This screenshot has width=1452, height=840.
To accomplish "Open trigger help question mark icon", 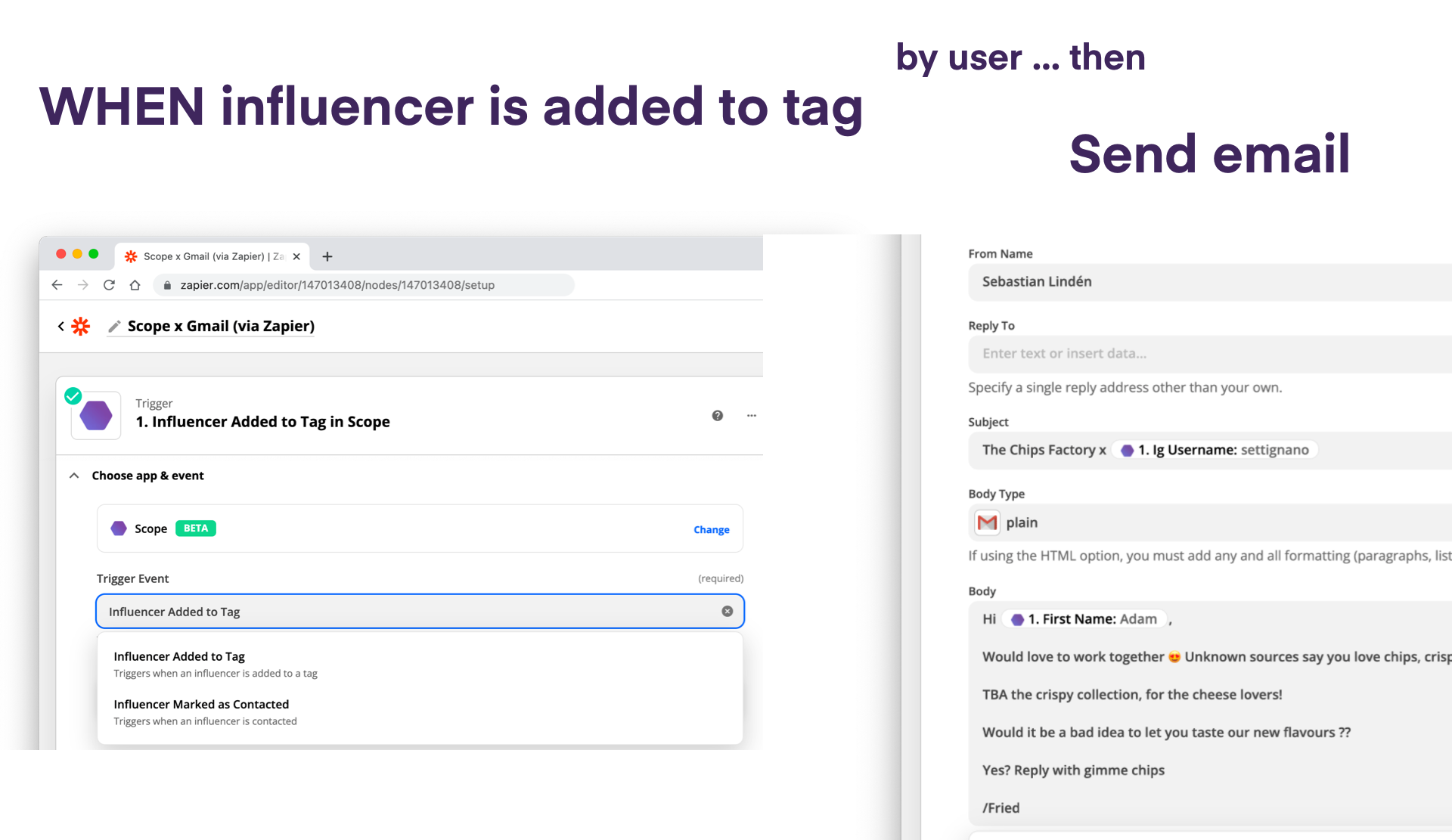I will pyautogui.click(x=718, y=415).
